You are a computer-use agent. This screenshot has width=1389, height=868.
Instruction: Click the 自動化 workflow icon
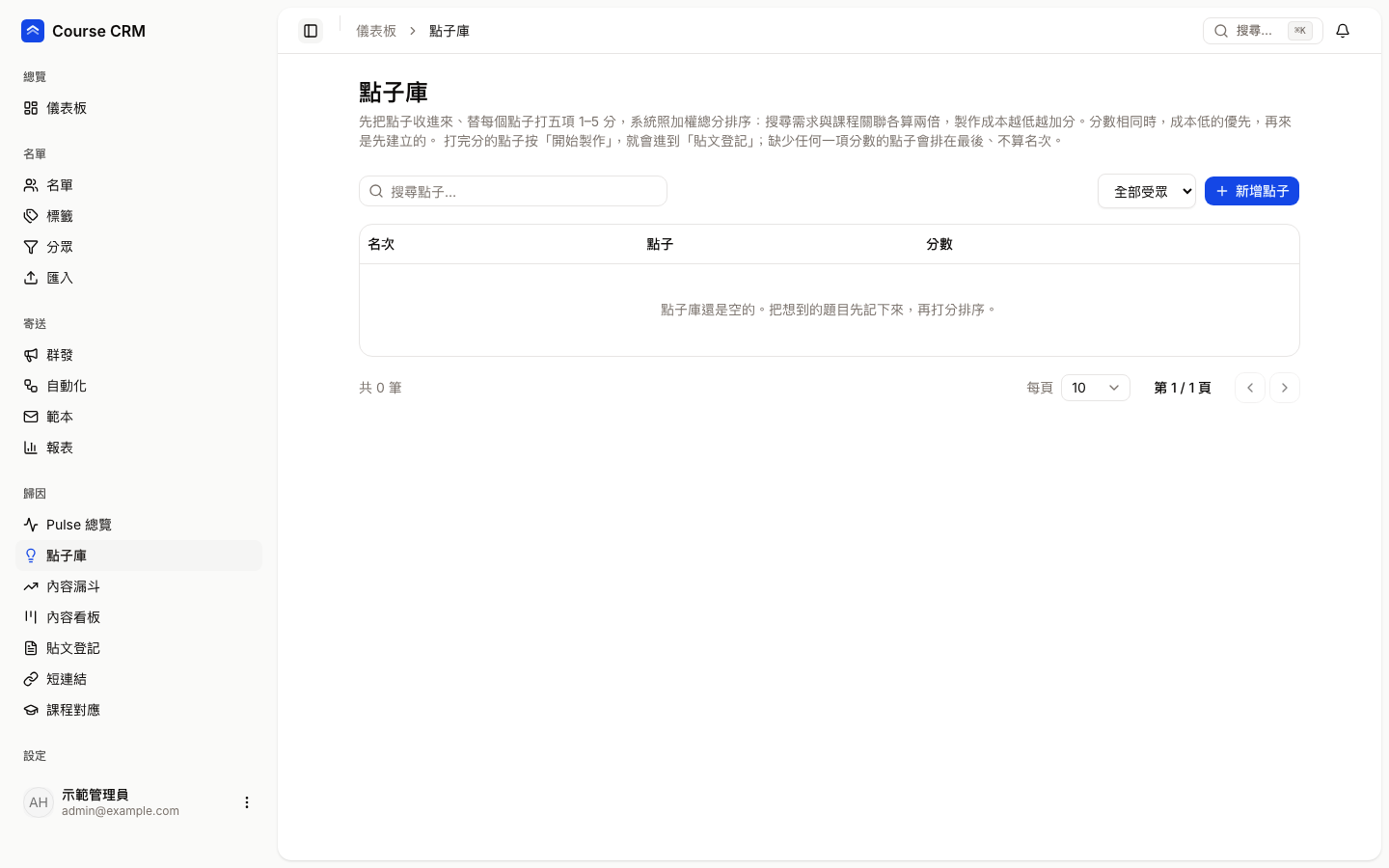(x=31, y=386)
